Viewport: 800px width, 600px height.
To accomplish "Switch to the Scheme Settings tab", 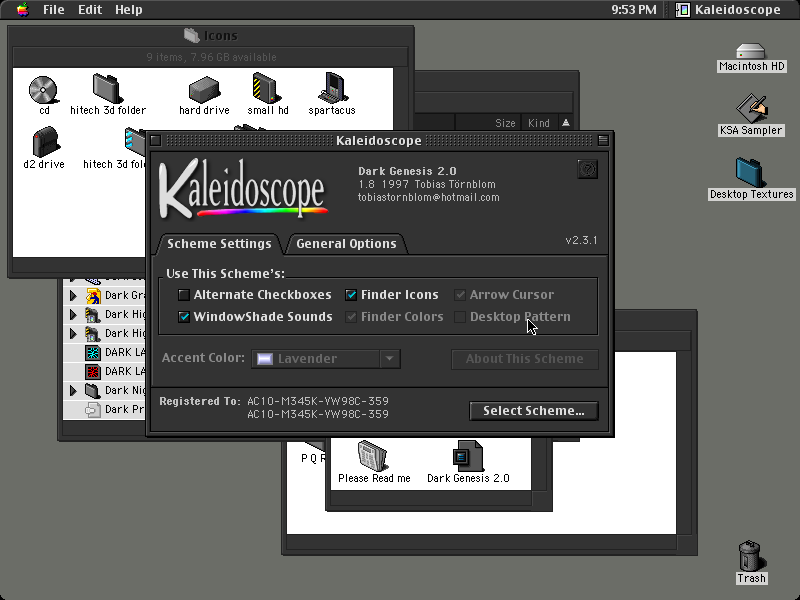I will click(x=219, y=244).
